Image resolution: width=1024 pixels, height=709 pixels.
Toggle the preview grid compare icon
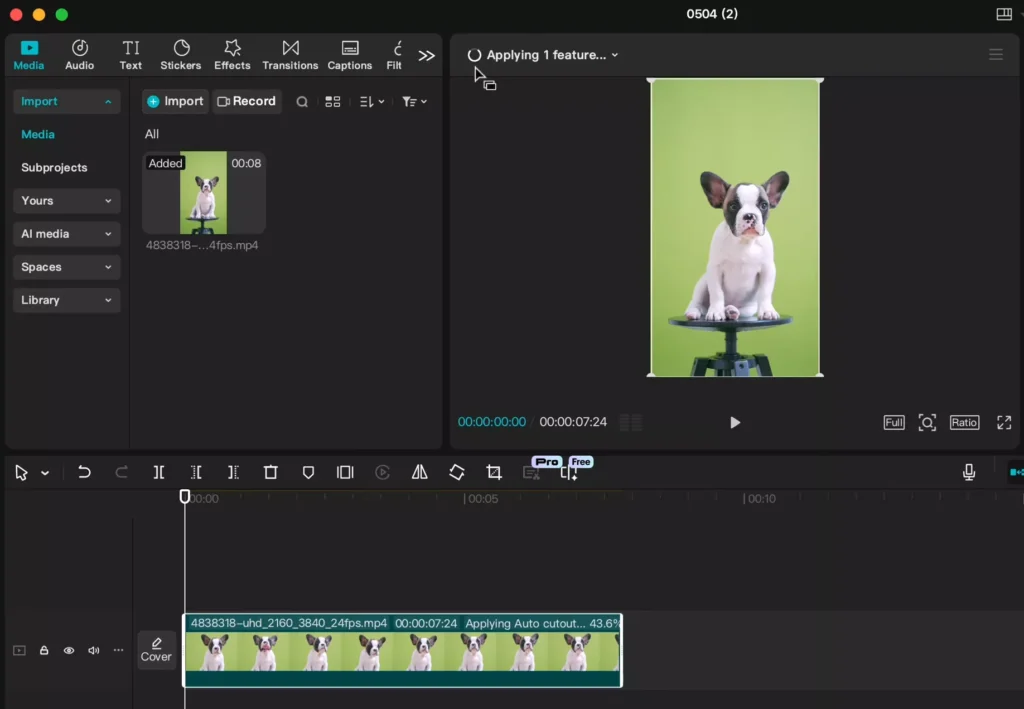tap(630, 422)
